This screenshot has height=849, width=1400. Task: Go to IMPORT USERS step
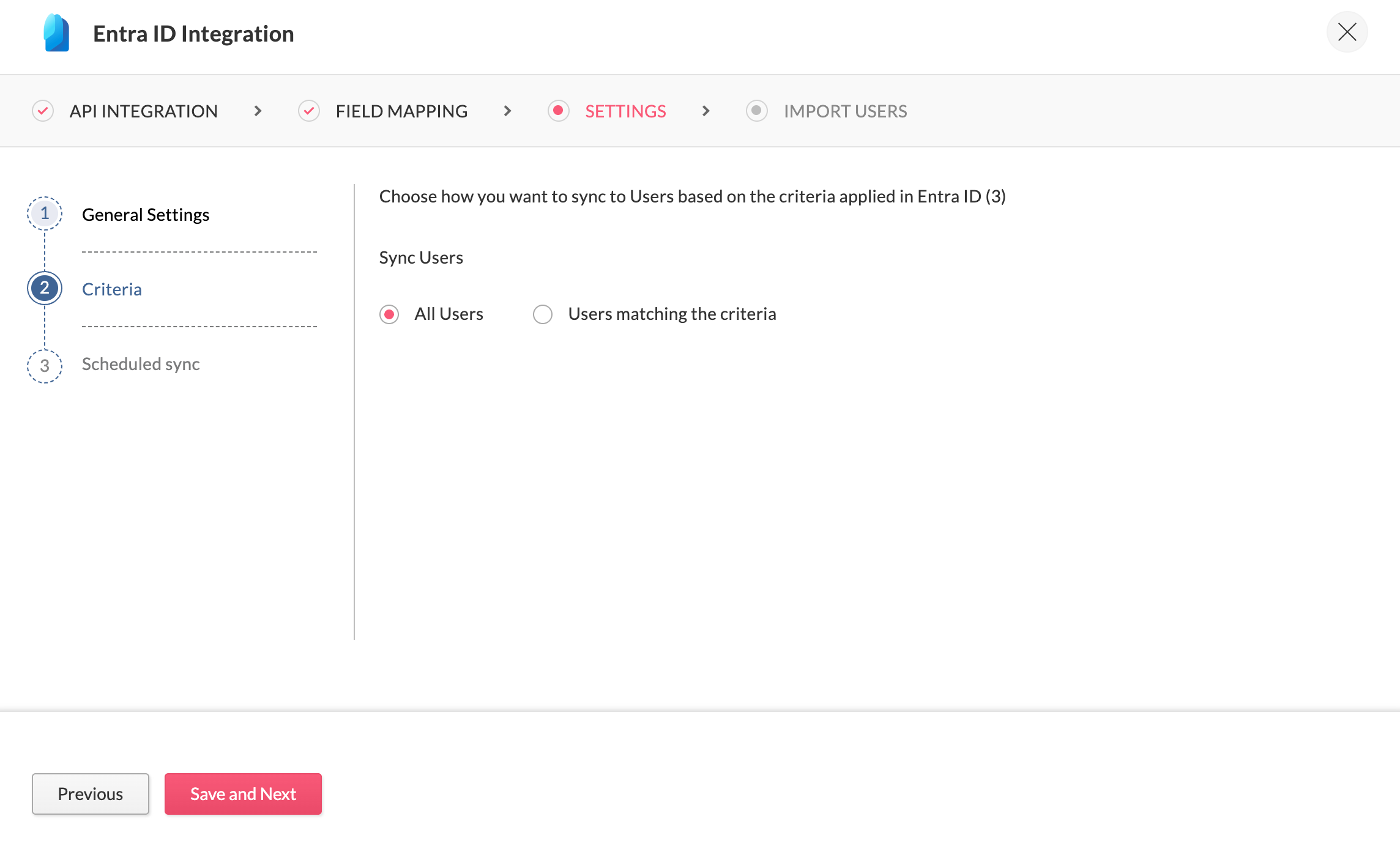845,111
